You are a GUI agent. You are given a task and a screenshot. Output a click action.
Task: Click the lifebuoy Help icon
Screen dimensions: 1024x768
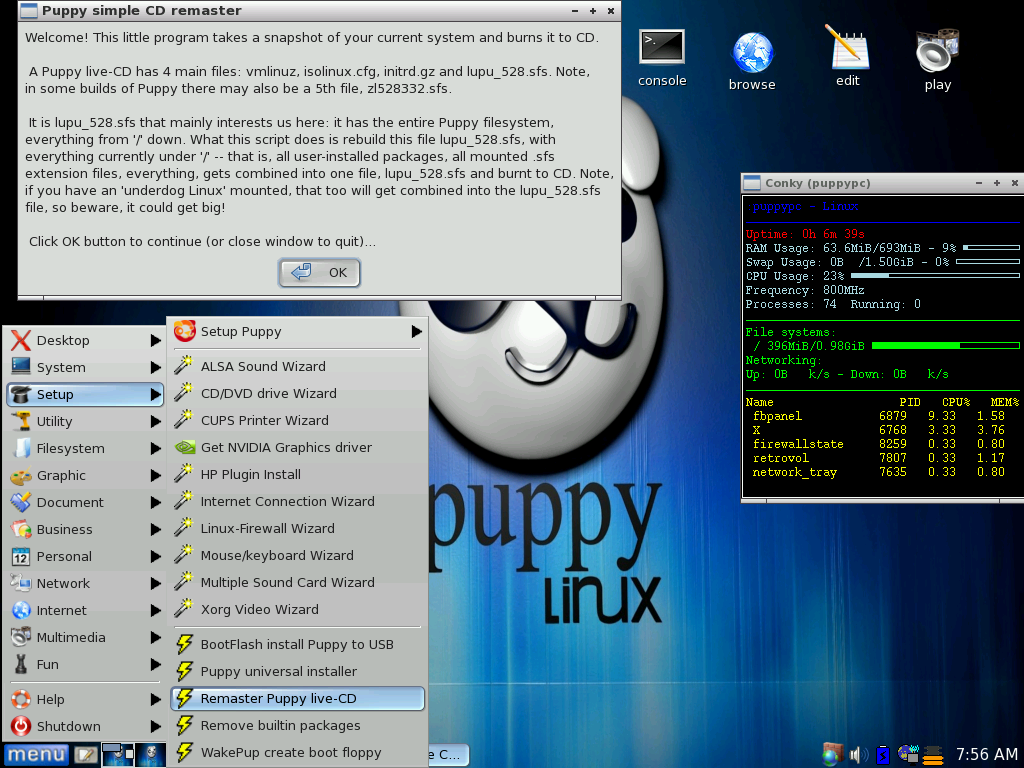click(21, 699)
